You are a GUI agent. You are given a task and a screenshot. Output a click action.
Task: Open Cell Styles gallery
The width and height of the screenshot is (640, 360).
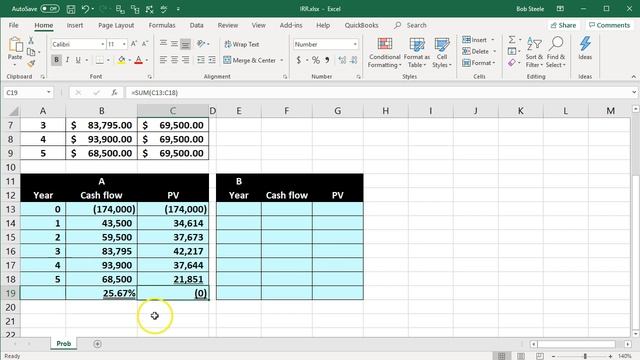(x=442, y=53)
